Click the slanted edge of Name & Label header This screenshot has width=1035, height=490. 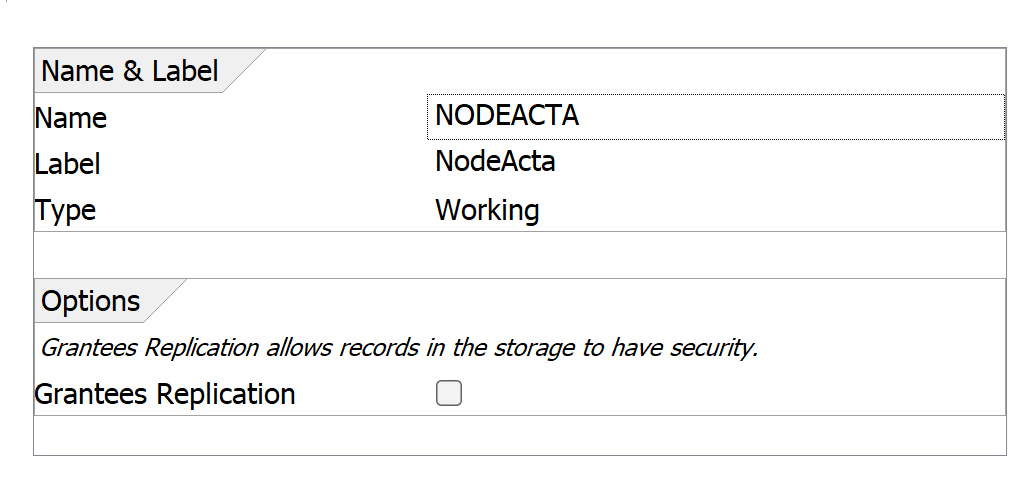[x=243, y=72]
